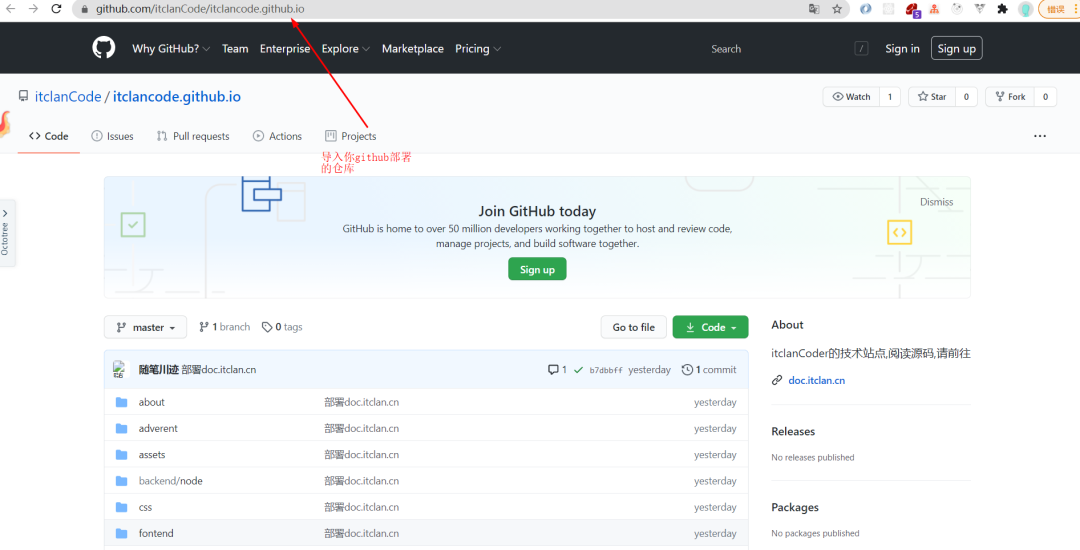Click the Fork button
This screenshot has height=550, width=1080.
1010,96
